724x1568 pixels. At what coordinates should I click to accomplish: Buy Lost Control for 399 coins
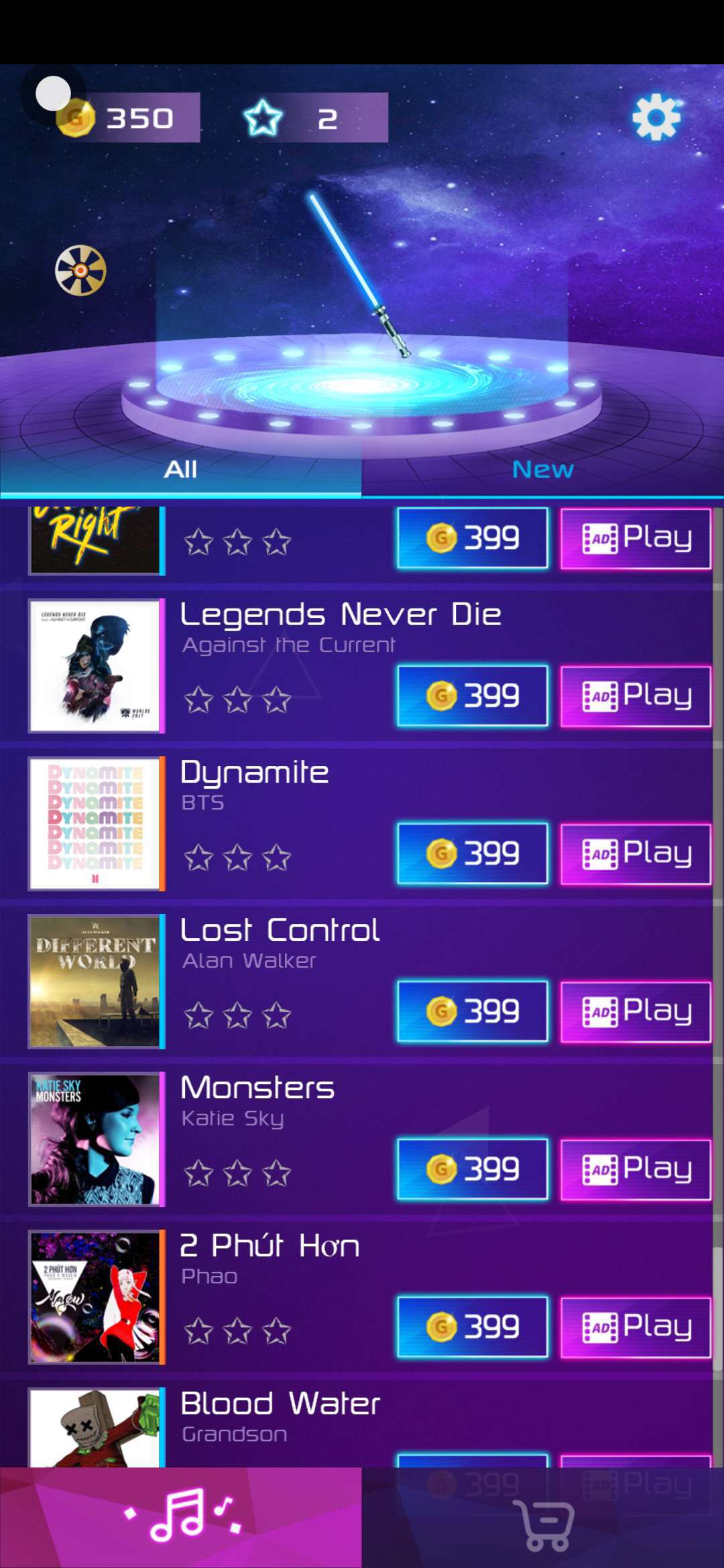[x=473, y=1012]
